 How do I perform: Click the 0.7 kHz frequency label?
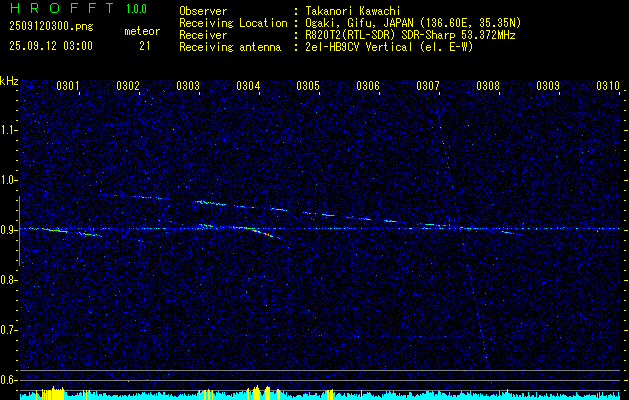click(x=8, y=330)
